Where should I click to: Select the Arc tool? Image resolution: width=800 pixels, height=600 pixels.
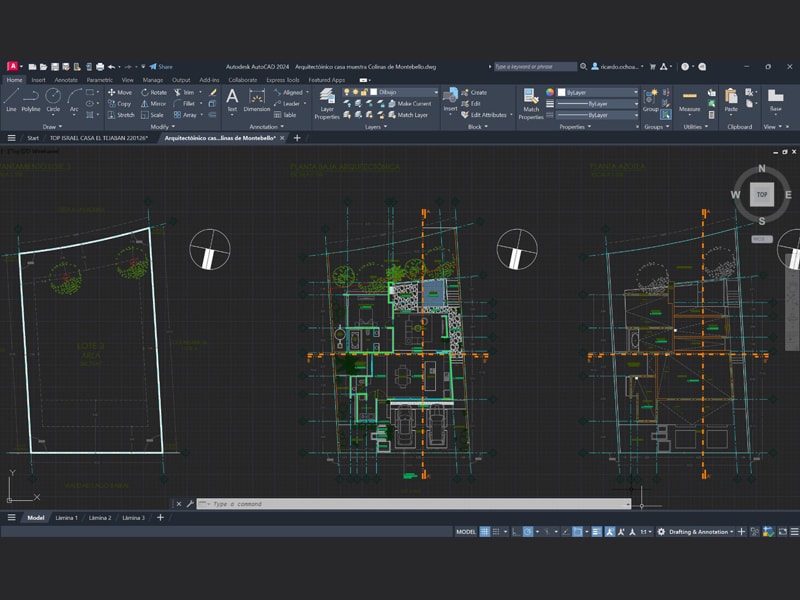pyautogui.click(x=74, y=100)
